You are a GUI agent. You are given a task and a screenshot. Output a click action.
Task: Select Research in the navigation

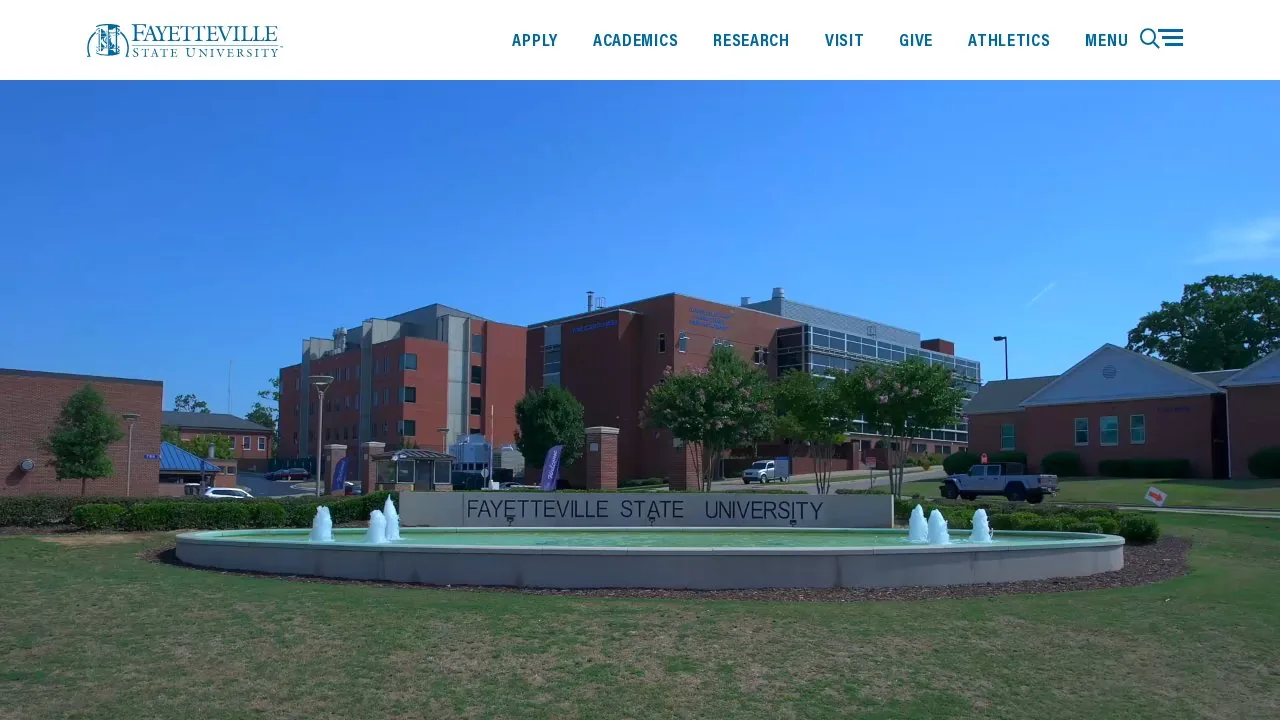point(751,40)
